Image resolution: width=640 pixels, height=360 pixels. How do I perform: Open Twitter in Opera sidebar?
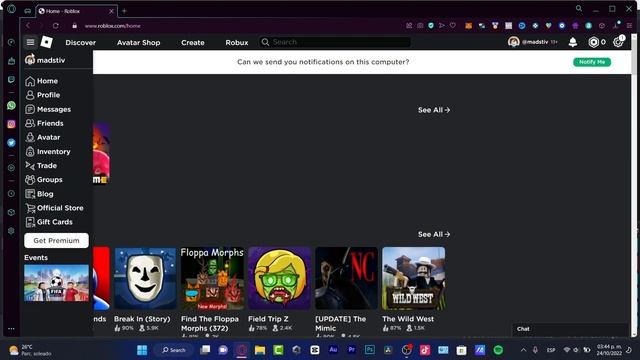pyautogui.click(x=11, y=142)
